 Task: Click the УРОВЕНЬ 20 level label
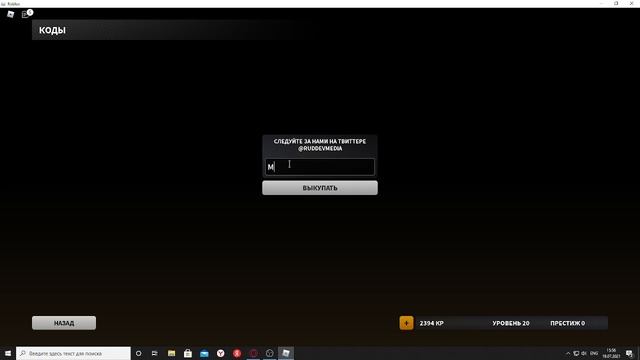511,323
